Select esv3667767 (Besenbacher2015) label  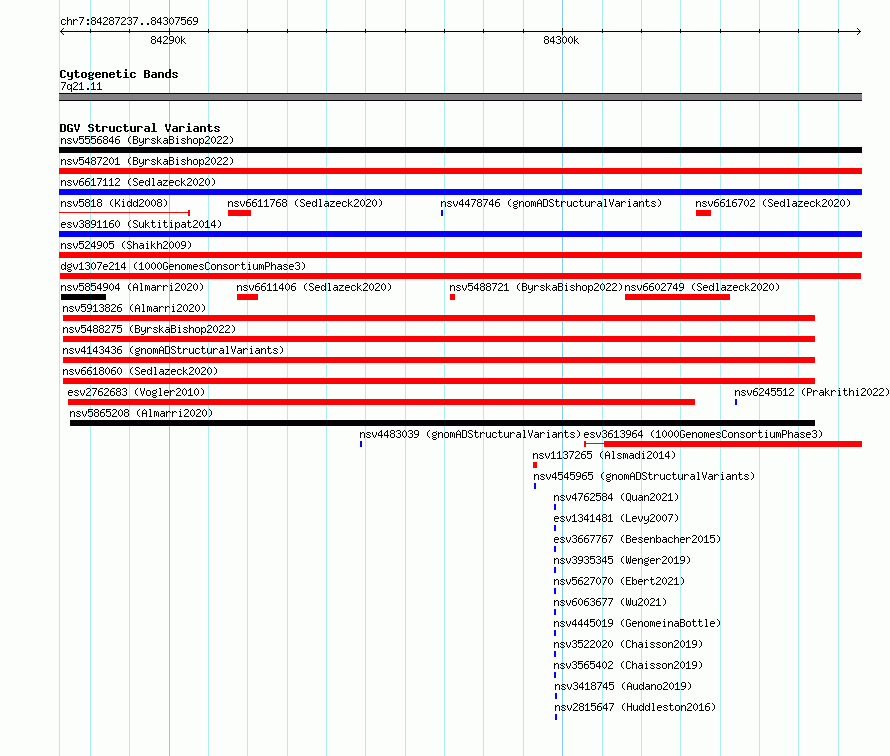[x=637, y=539]
